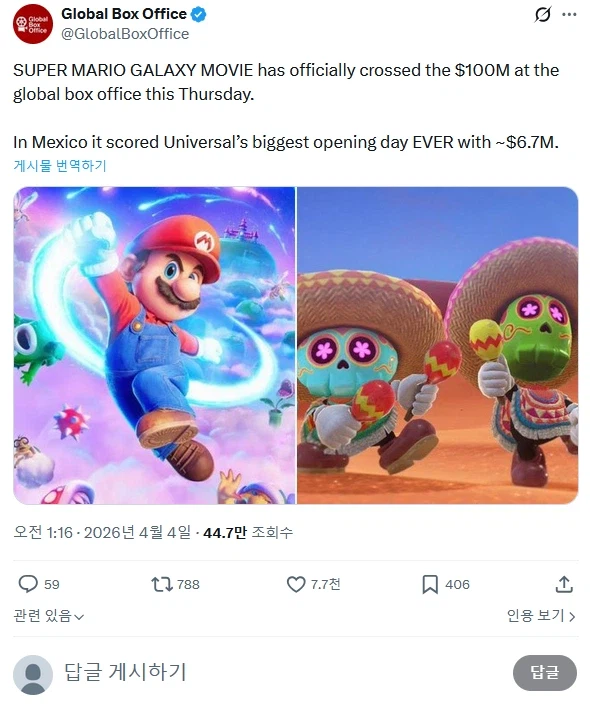Like the post with heart icon

[296, 584]
